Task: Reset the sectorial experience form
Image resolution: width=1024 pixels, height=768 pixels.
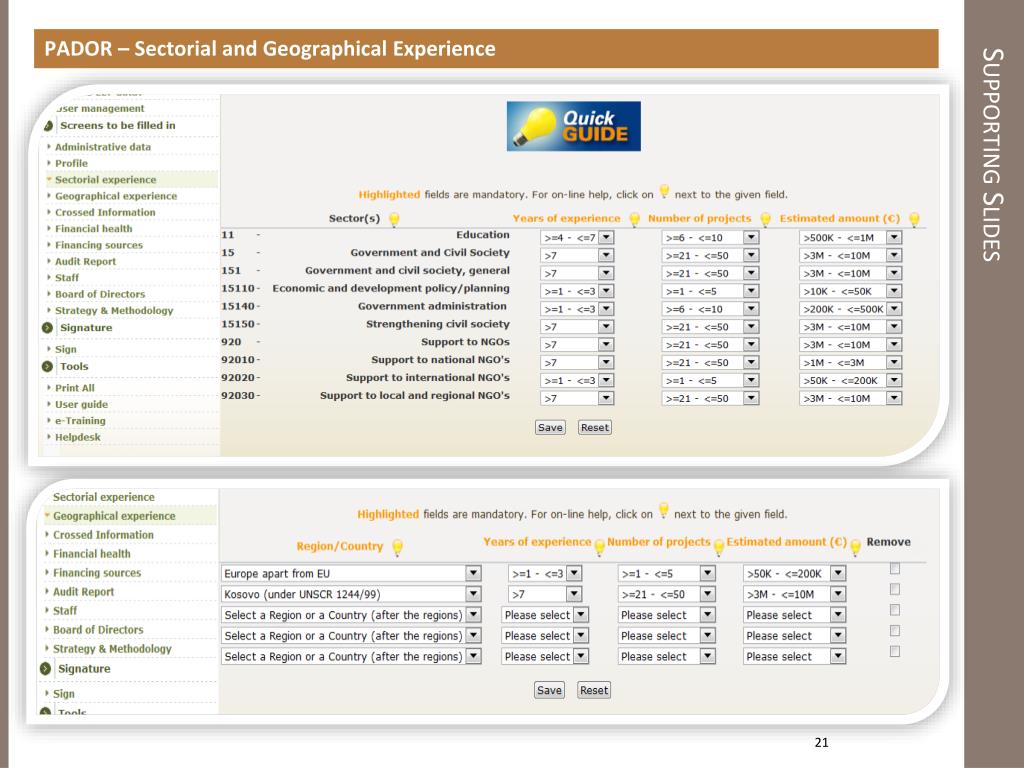Action: (595, 428)
